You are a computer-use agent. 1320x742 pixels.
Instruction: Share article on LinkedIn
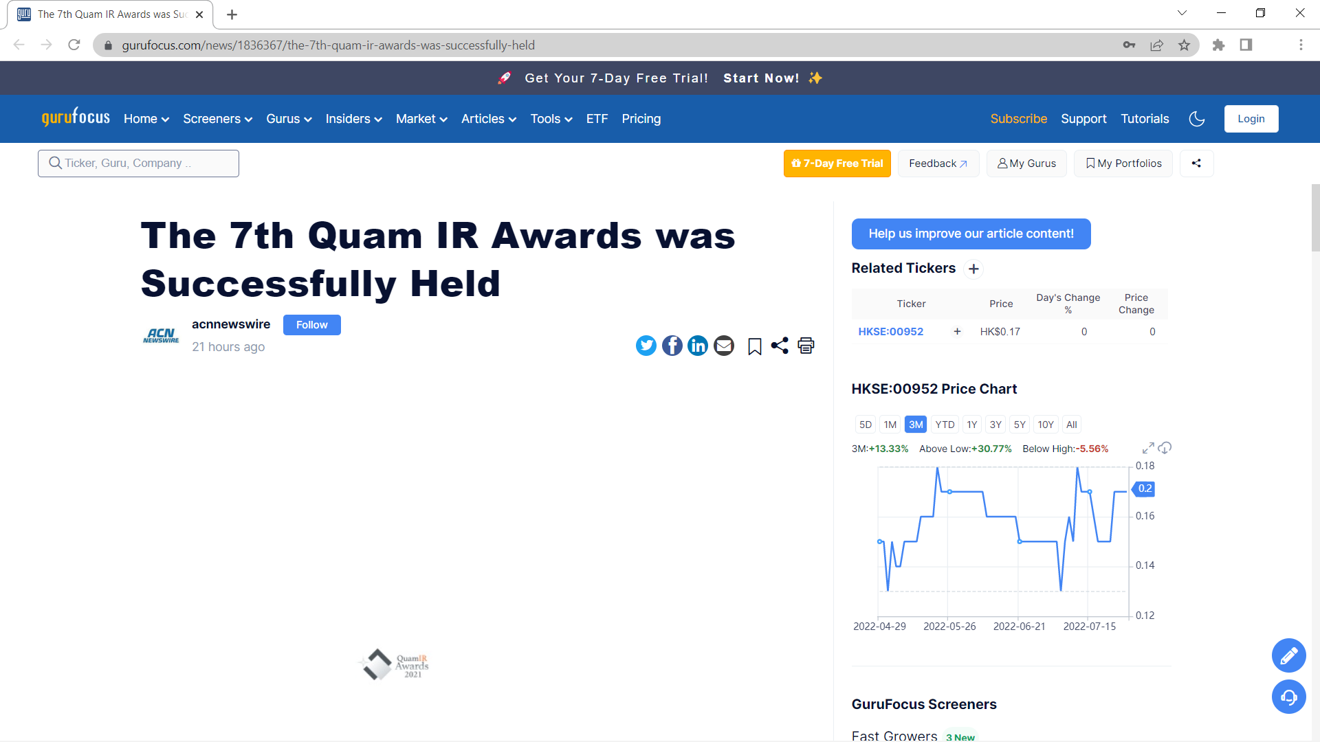tap(698, 346)
